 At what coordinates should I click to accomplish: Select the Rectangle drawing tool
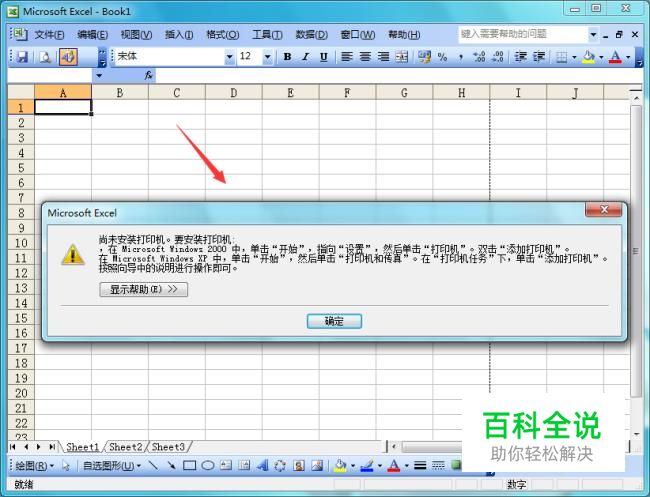pos(189,466)
